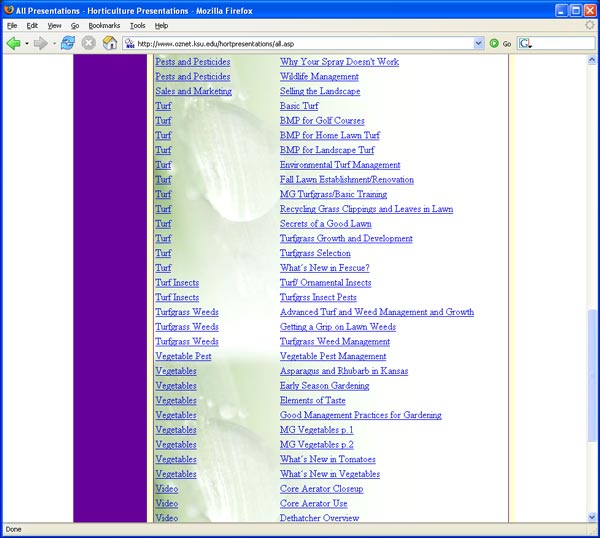Open Advanced Turf and Weed Management link
This screenshot has height=538, width=600.
[x=377, y=312]
